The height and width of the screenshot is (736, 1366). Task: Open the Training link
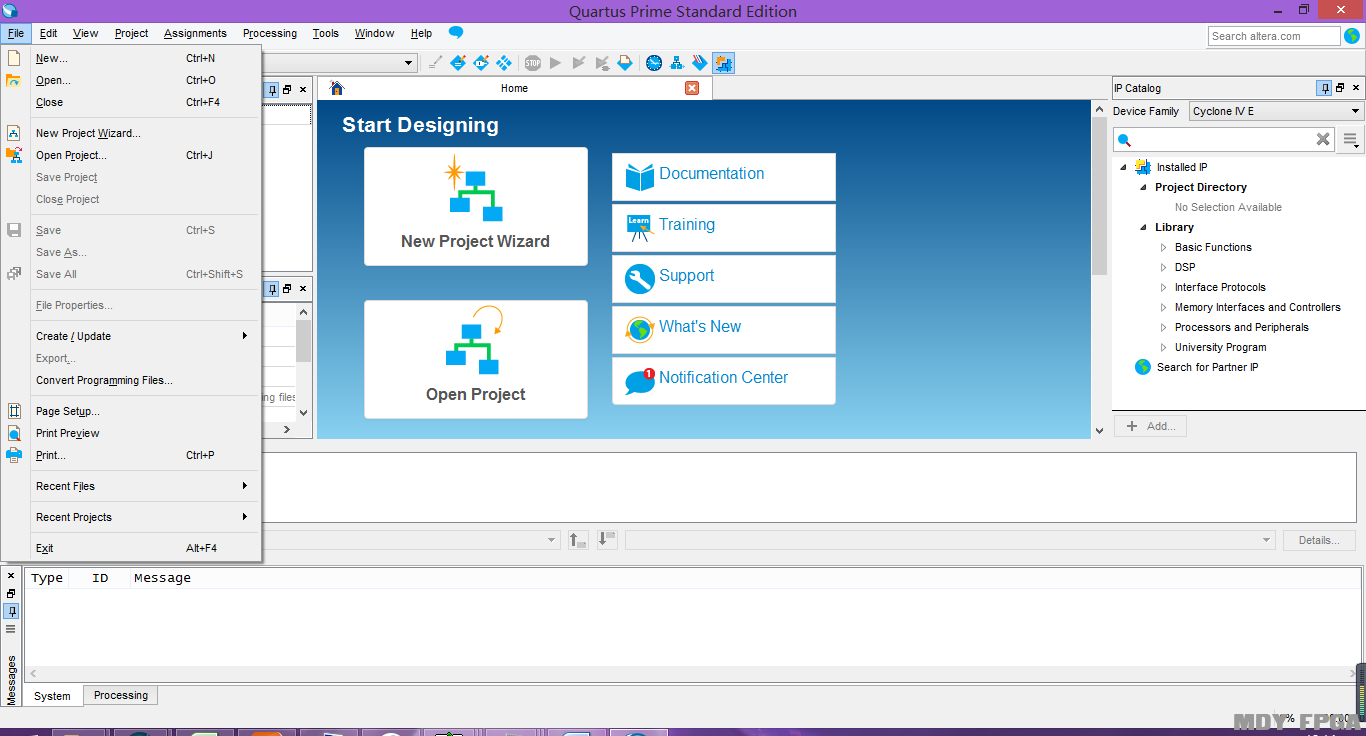click(724, 227)
